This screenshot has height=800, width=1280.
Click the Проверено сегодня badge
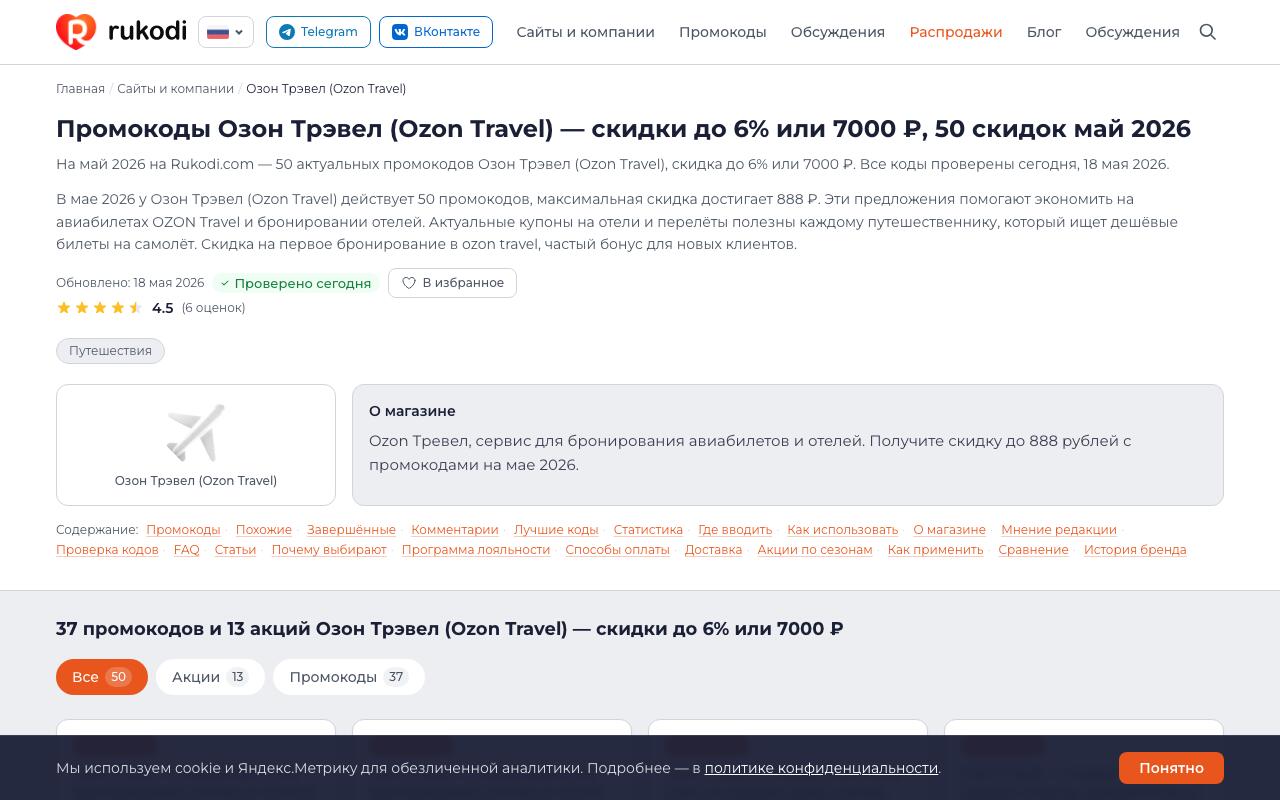(295, 283)
